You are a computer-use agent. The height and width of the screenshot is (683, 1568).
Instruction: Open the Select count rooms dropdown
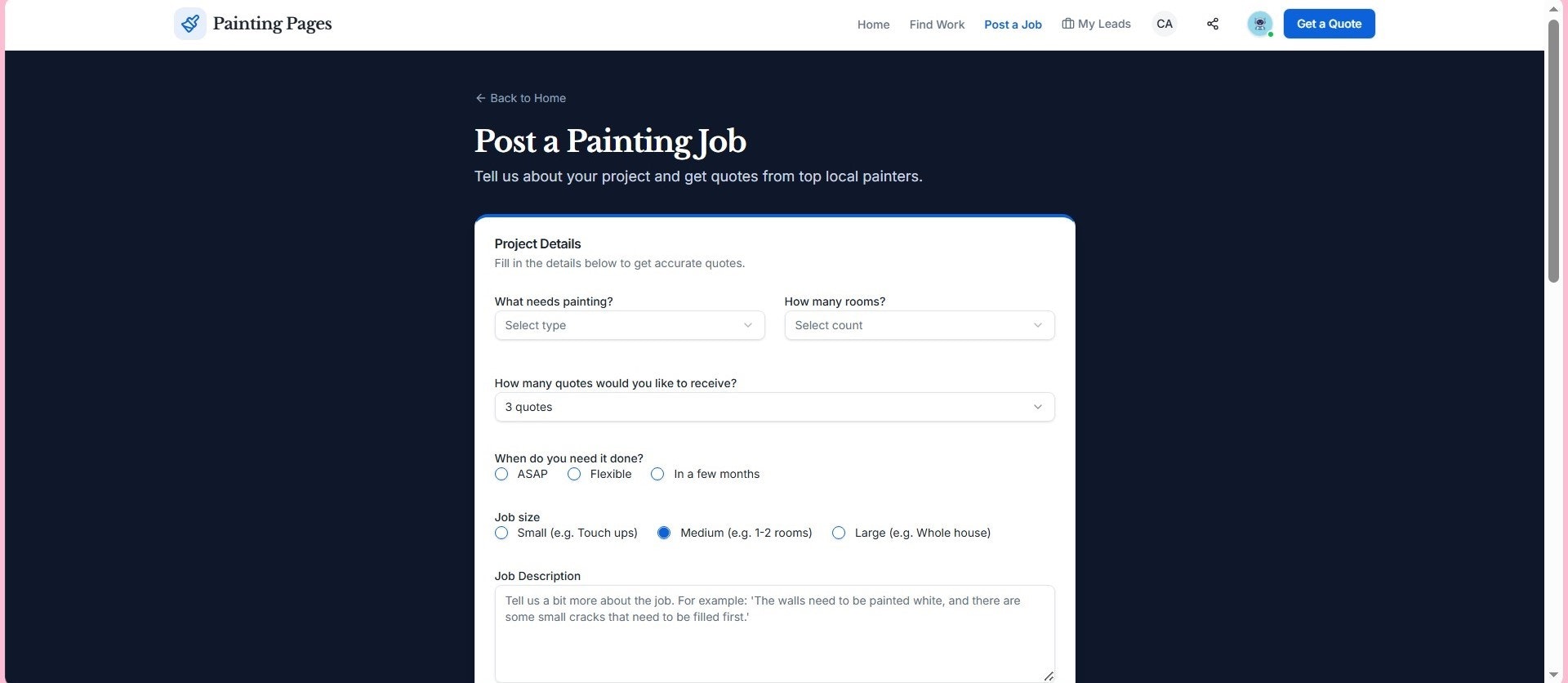point(919,325)
